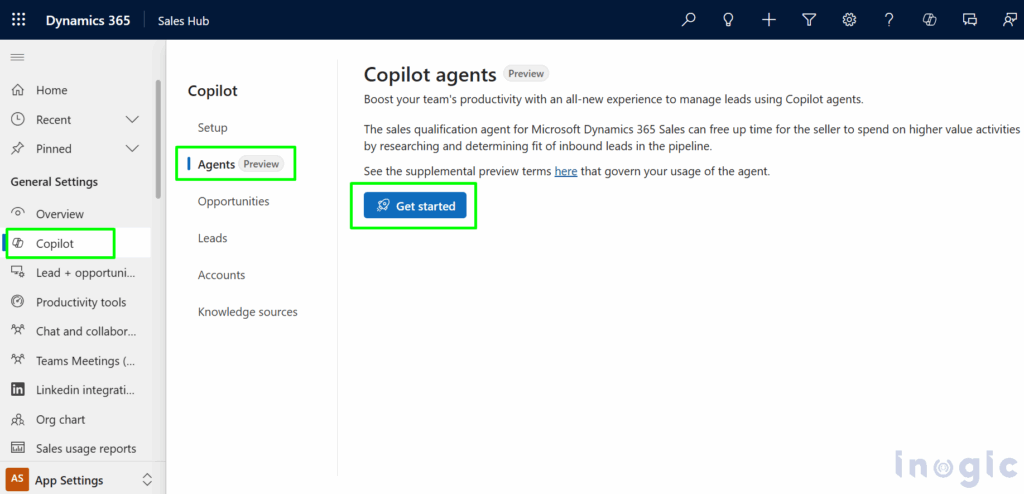The image size is (1024, 494).
Task: Collapse the hamburger site map menu
Action: (17, 58)
